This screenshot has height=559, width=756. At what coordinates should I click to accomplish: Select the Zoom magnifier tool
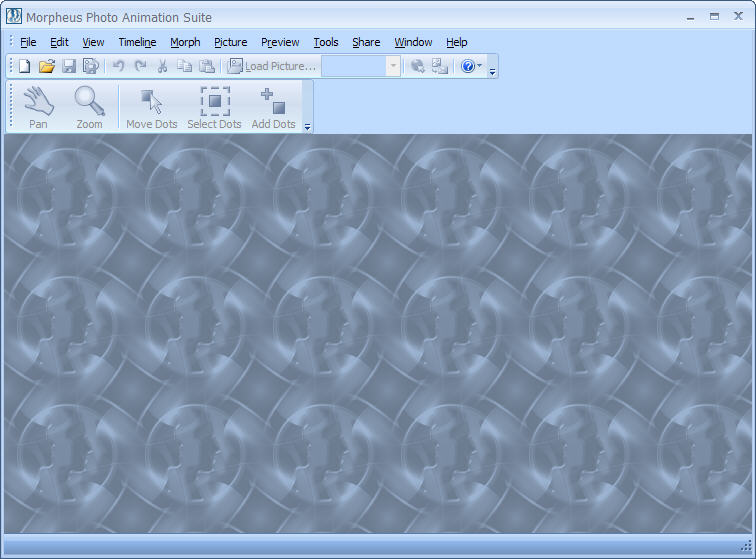90,107
